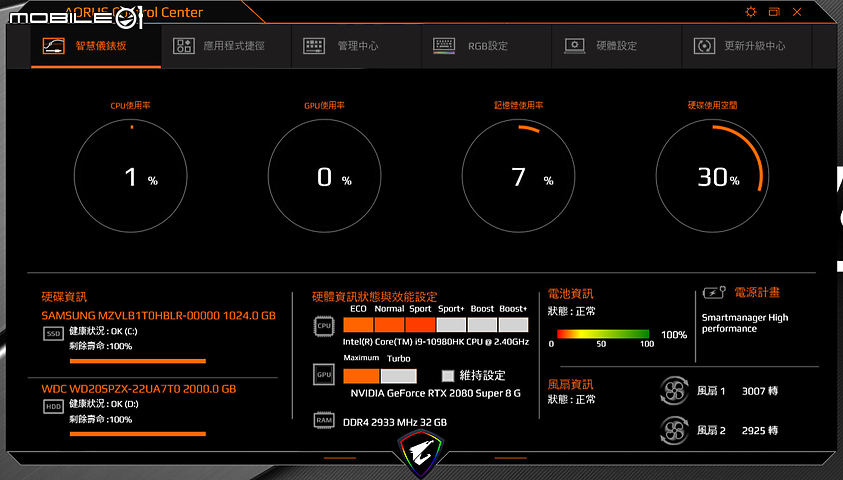Click the 智慧儀錶板 tab laptop icon

(x=54, y=46)
